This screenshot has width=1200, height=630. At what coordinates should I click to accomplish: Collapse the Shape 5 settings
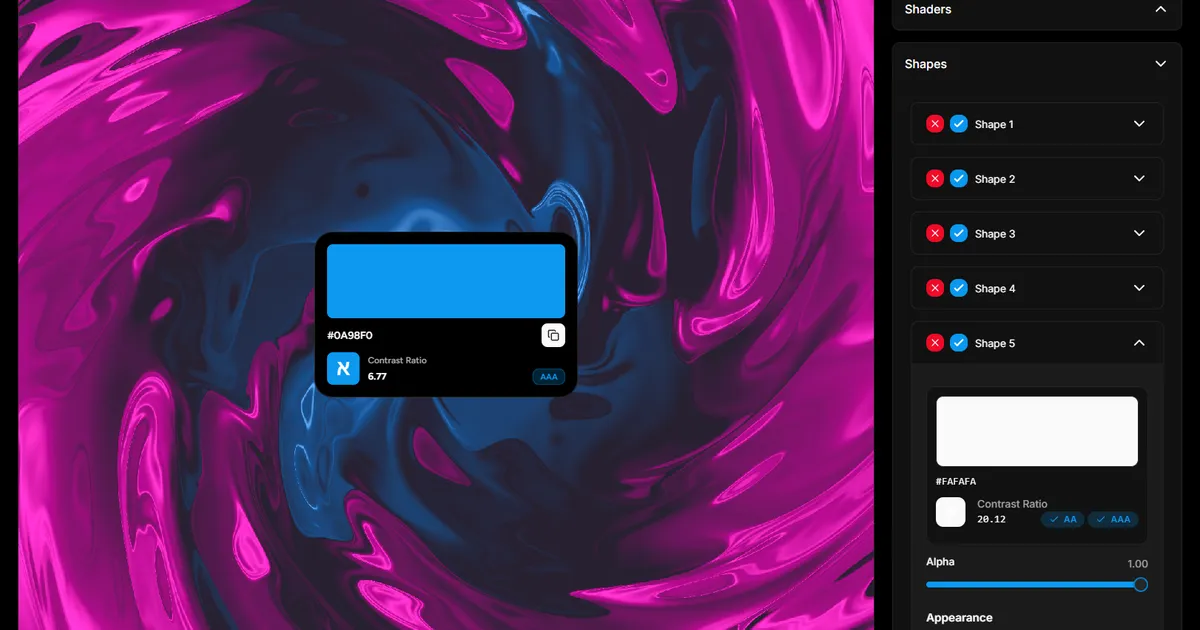click(x=1139, y=343)
